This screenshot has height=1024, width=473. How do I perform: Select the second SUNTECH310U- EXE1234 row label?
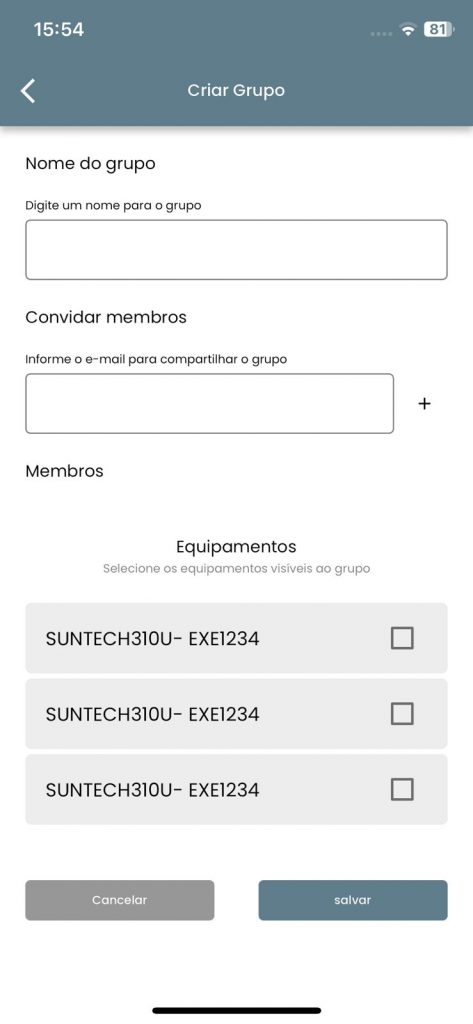point(152,714)
